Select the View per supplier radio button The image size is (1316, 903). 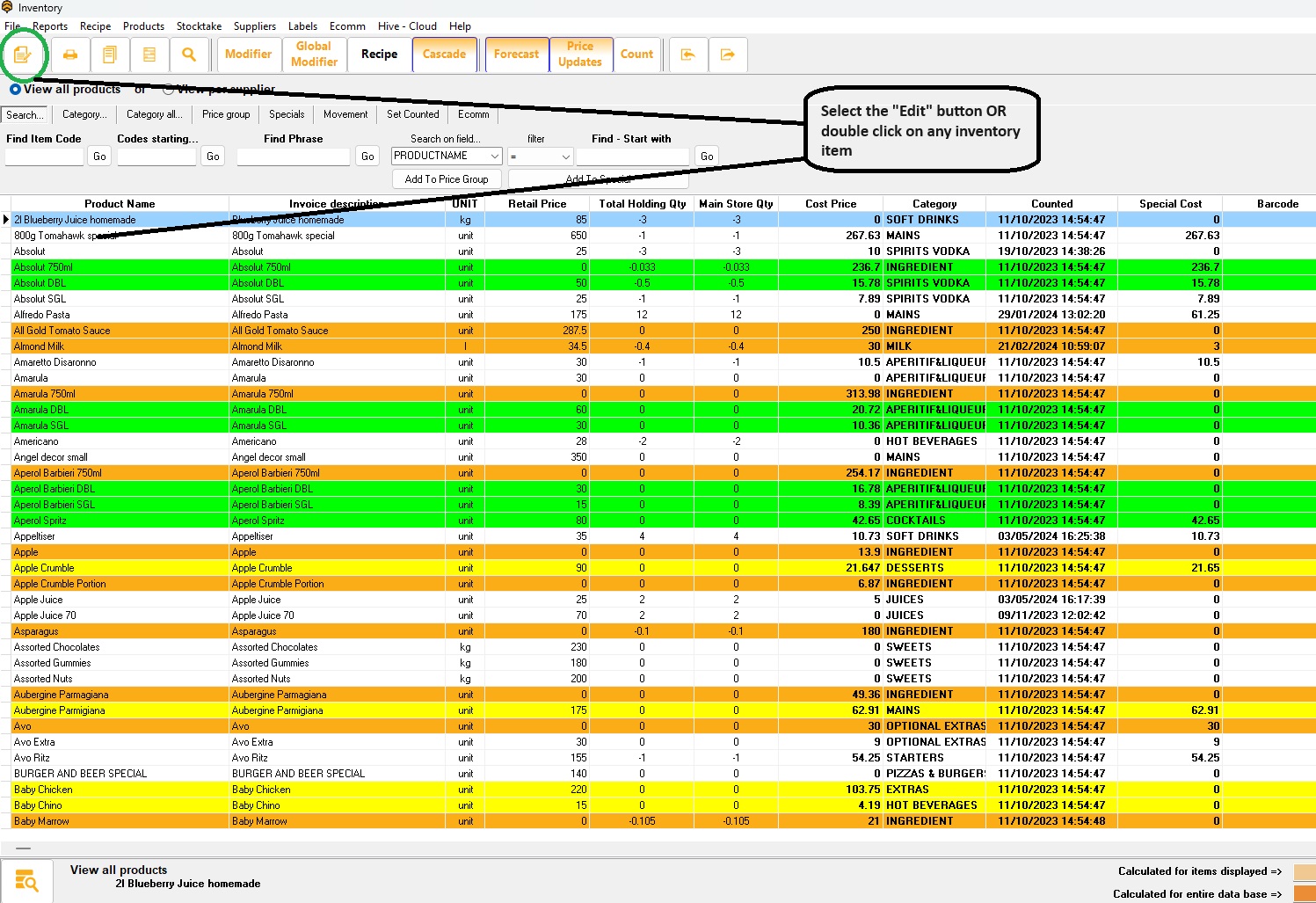point(168,90)
